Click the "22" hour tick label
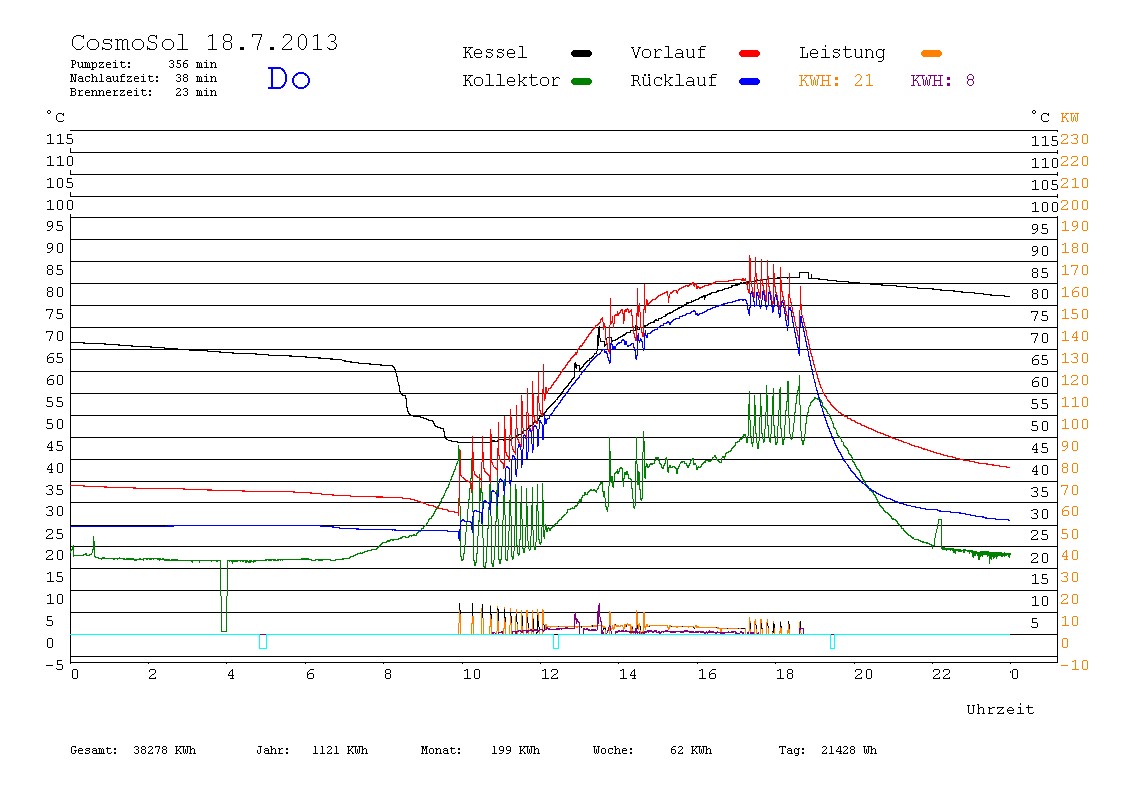The image size is (1148, 812). pyautogui.click(x=942, y=674)
